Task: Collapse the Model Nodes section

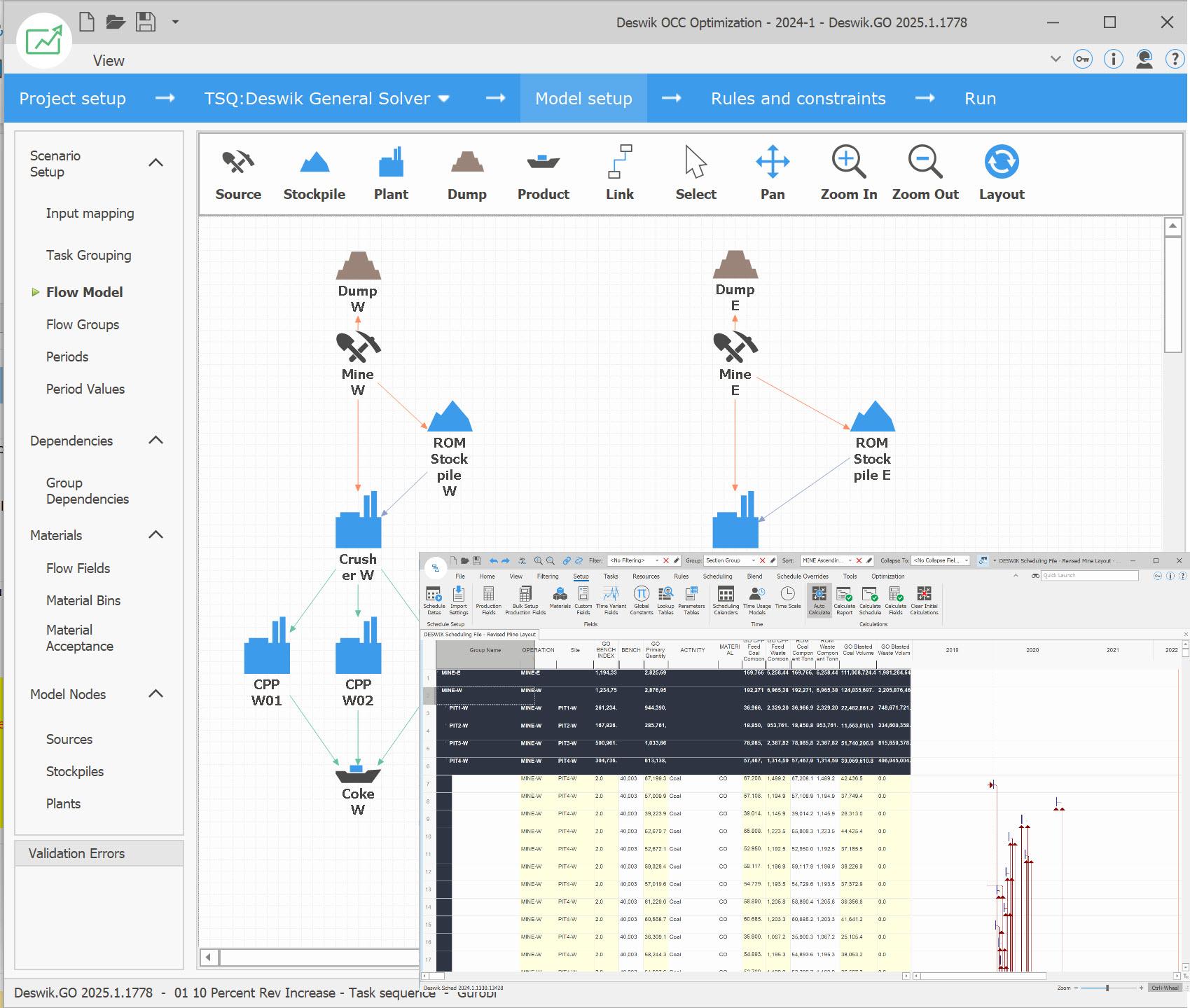Action: (x=156, y=693)
